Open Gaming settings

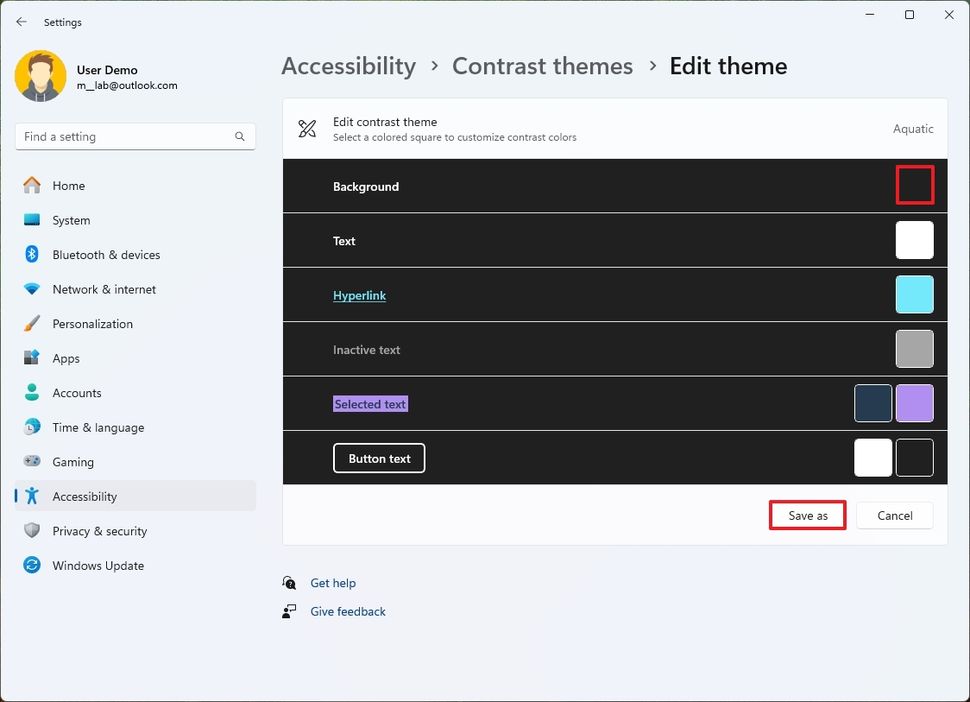point(72,461)
